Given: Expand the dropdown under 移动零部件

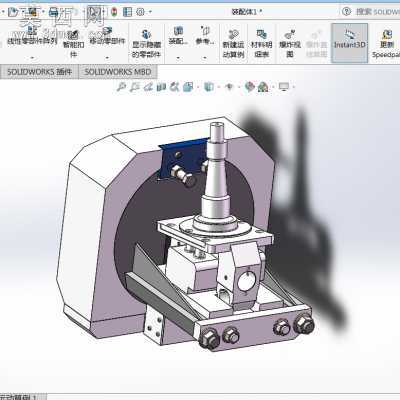Looking at the screenshot, I should pyautogui.click(x=107, y=58).
